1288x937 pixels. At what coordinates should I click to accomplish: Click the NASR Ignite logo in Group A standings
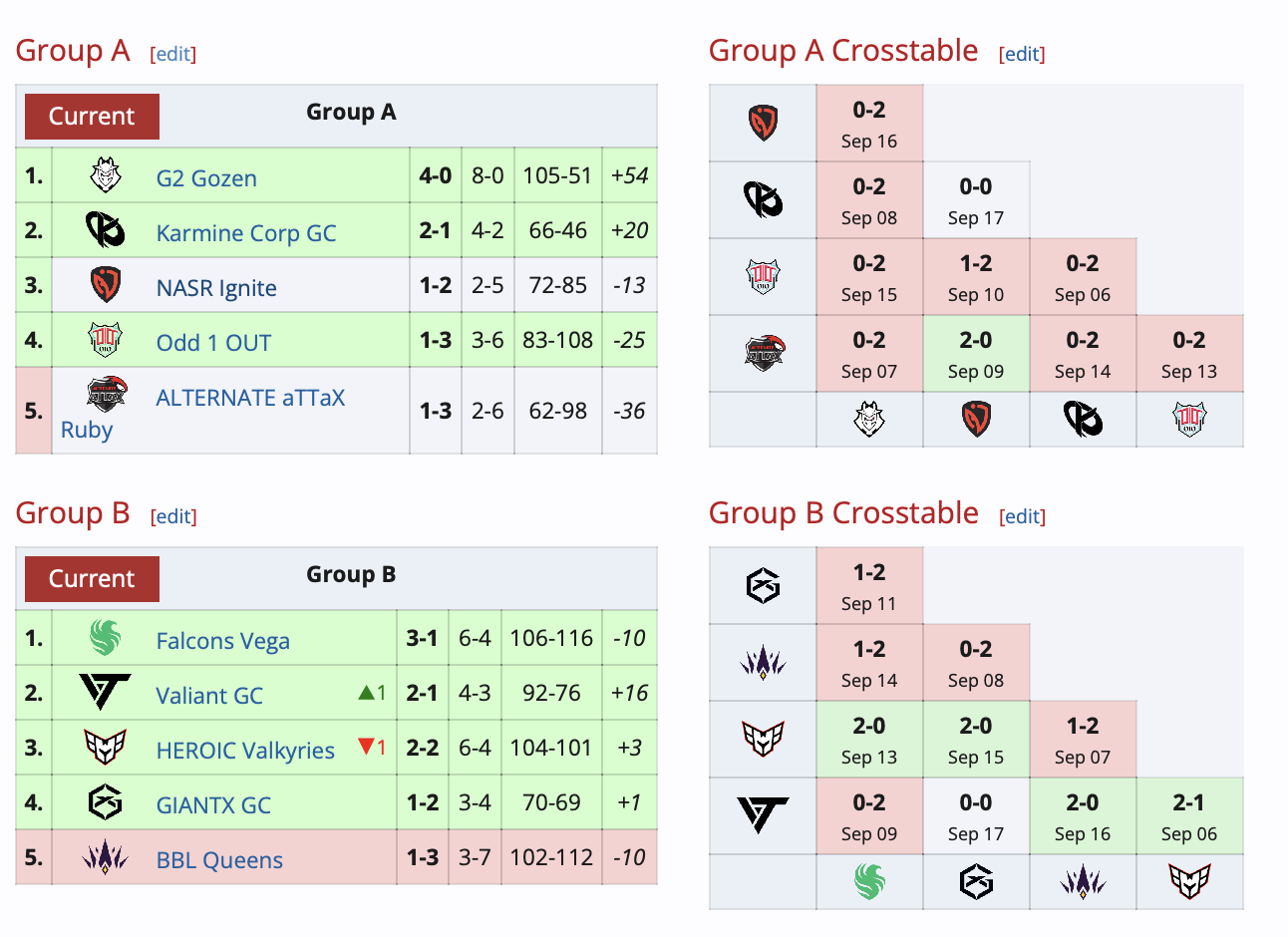point(105,285)
